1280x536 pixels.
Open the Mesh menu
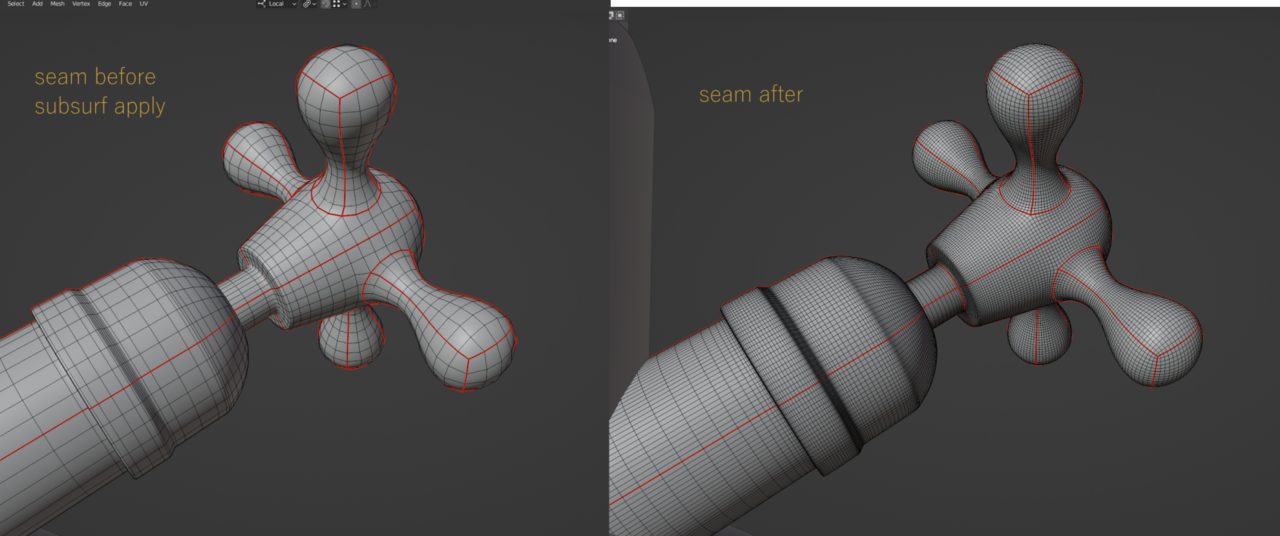click(x=57, y=4)
